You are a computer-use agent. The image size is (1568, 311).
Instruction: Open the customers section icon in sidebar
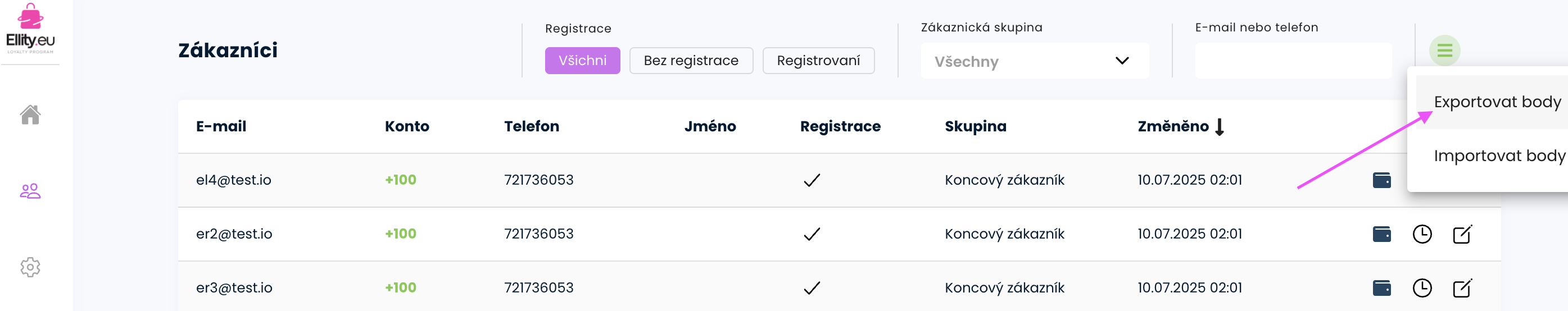30,191
